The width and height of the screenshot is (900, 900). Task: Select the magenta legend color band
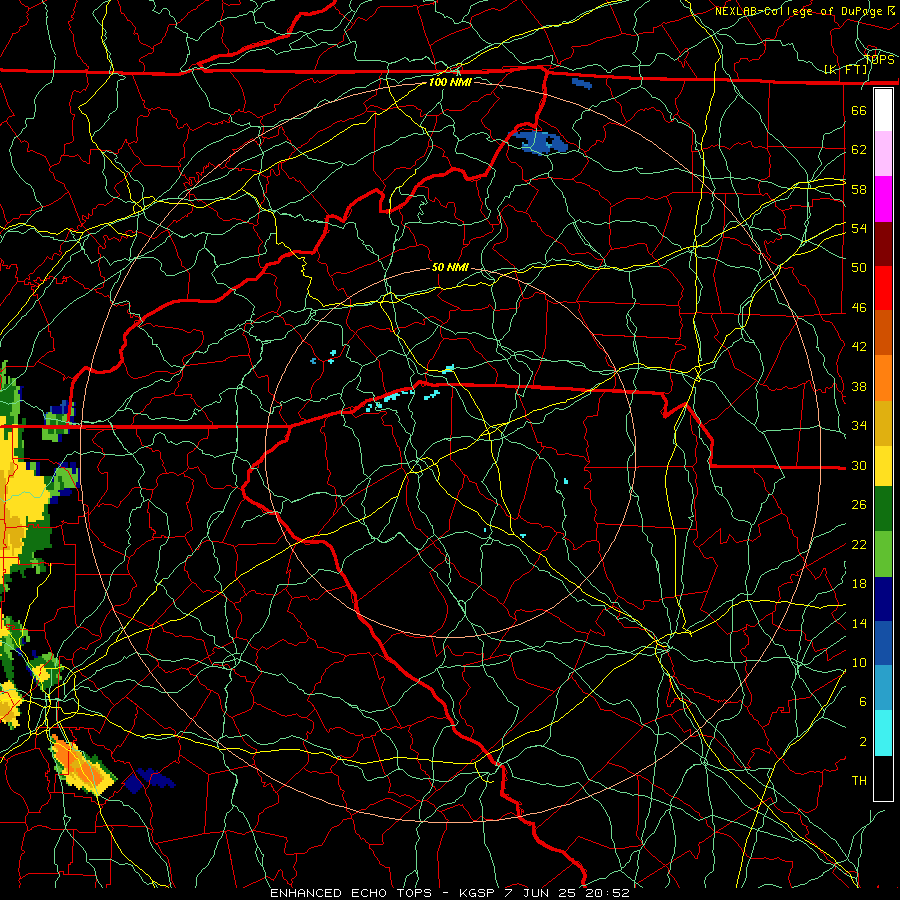[883, 199]
